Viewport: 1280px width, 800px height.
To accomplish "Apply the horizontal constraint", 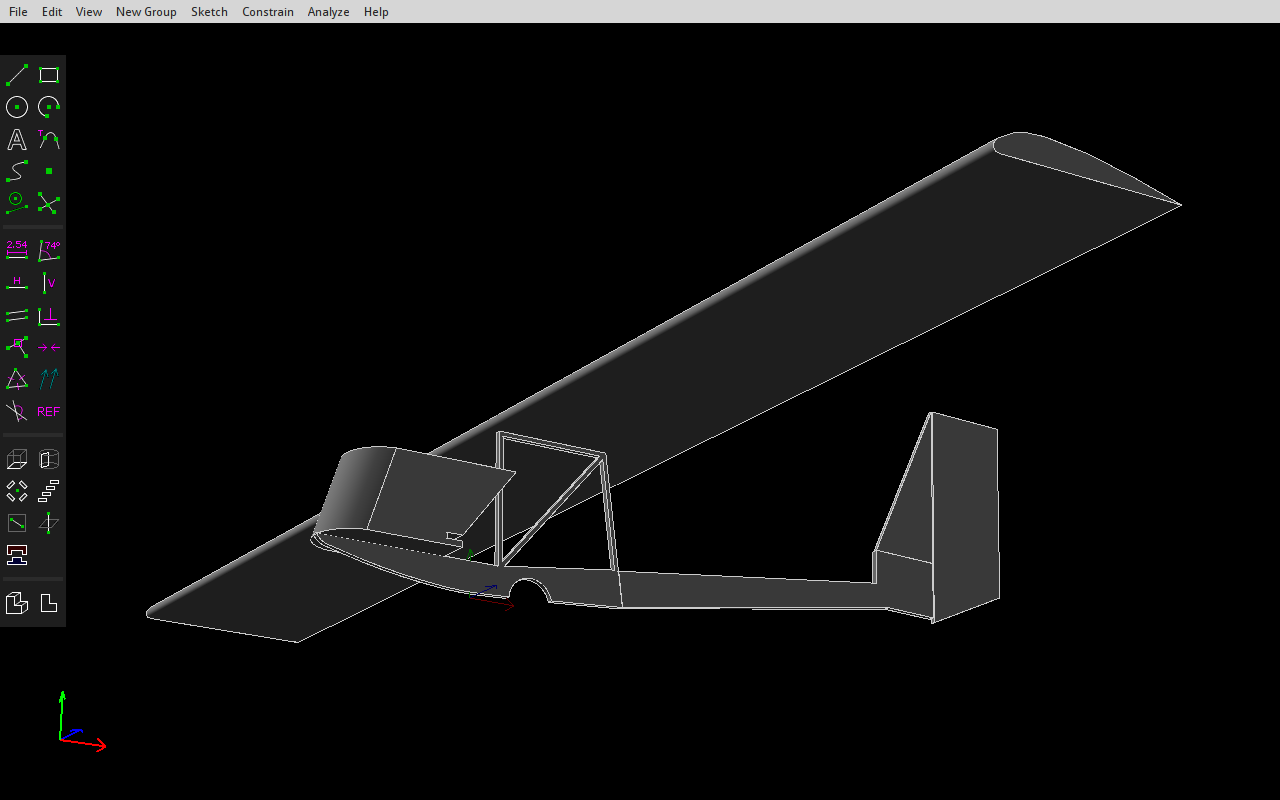I will [x=17, y=283].
